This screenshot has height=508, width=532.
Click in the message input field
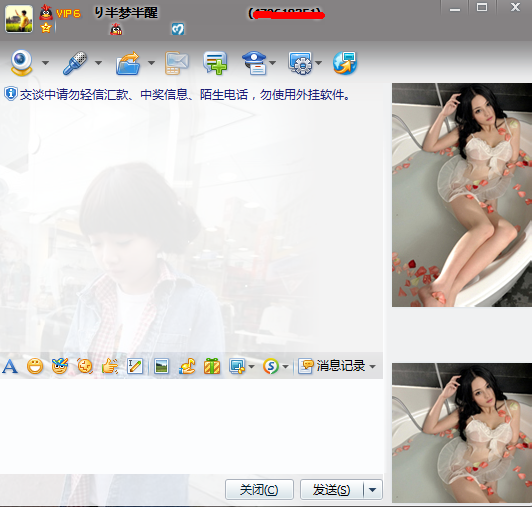191,426
